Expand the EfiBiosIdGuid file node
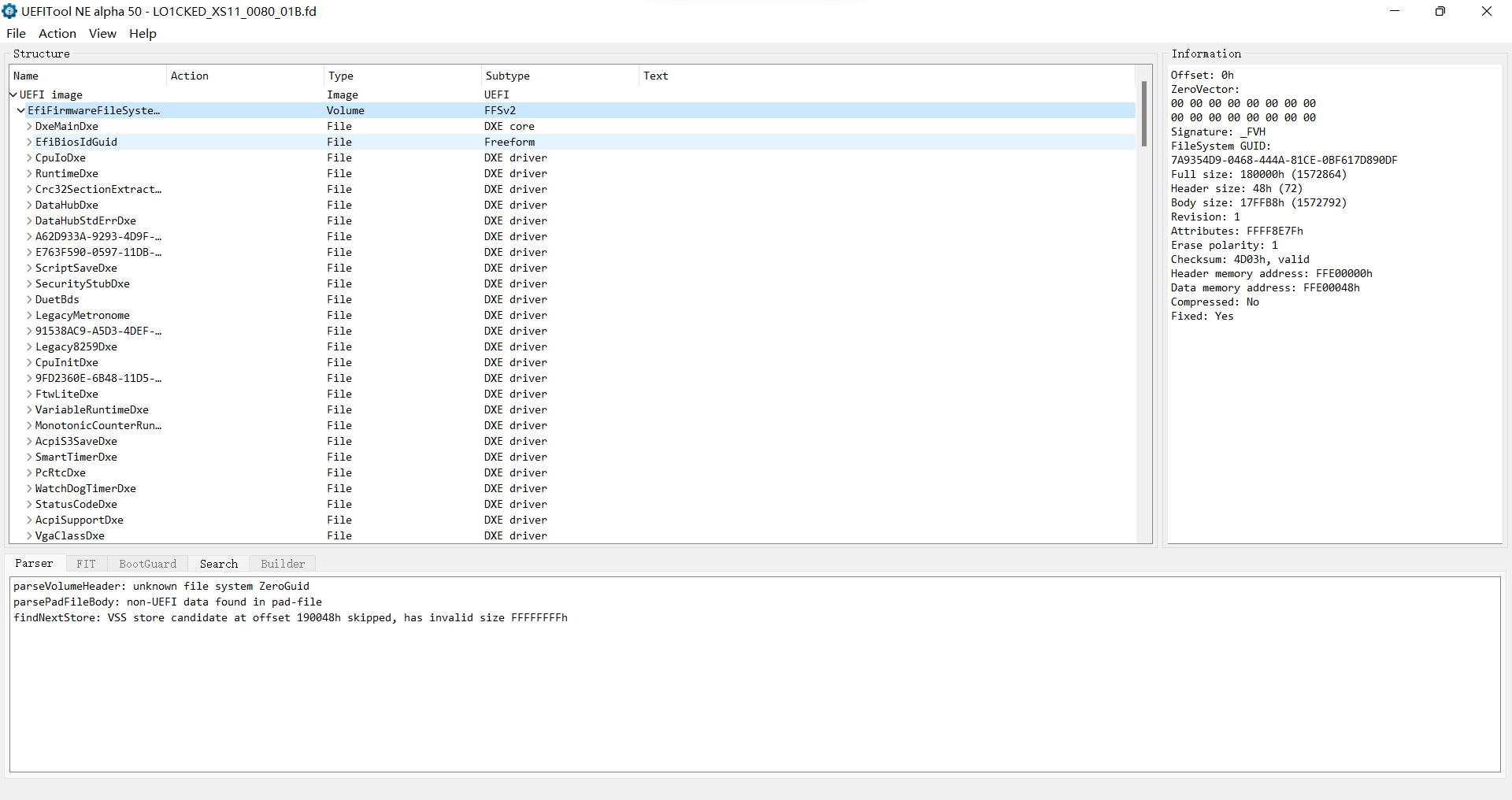The height and width of the screenshot is (800, 1512). coord(29,142)
